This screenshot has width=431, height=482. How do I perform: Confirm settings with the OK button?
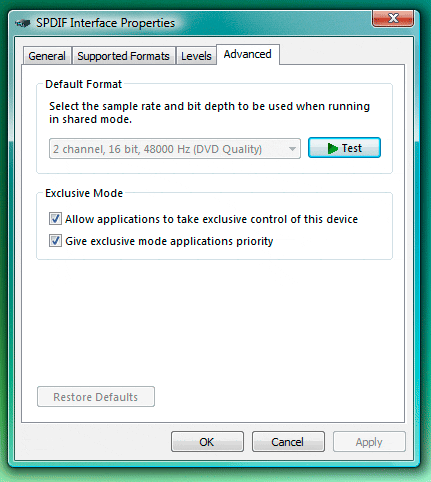point(207,442)
